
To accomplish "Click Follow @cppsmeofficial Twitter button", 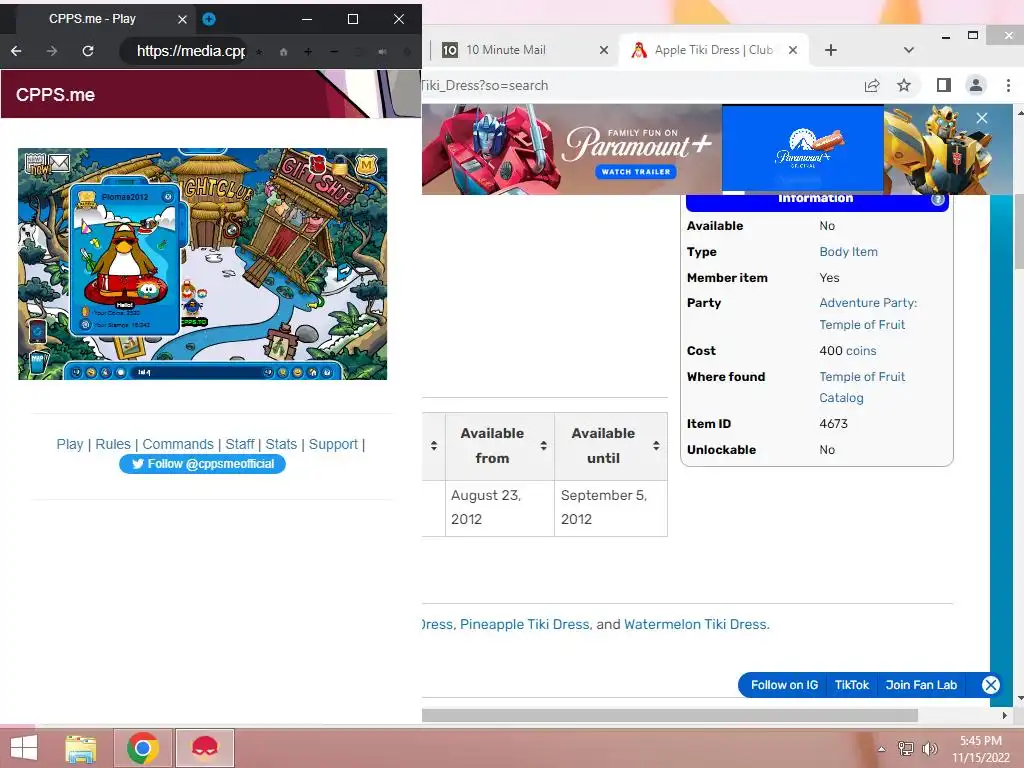I will click(202, 464).
